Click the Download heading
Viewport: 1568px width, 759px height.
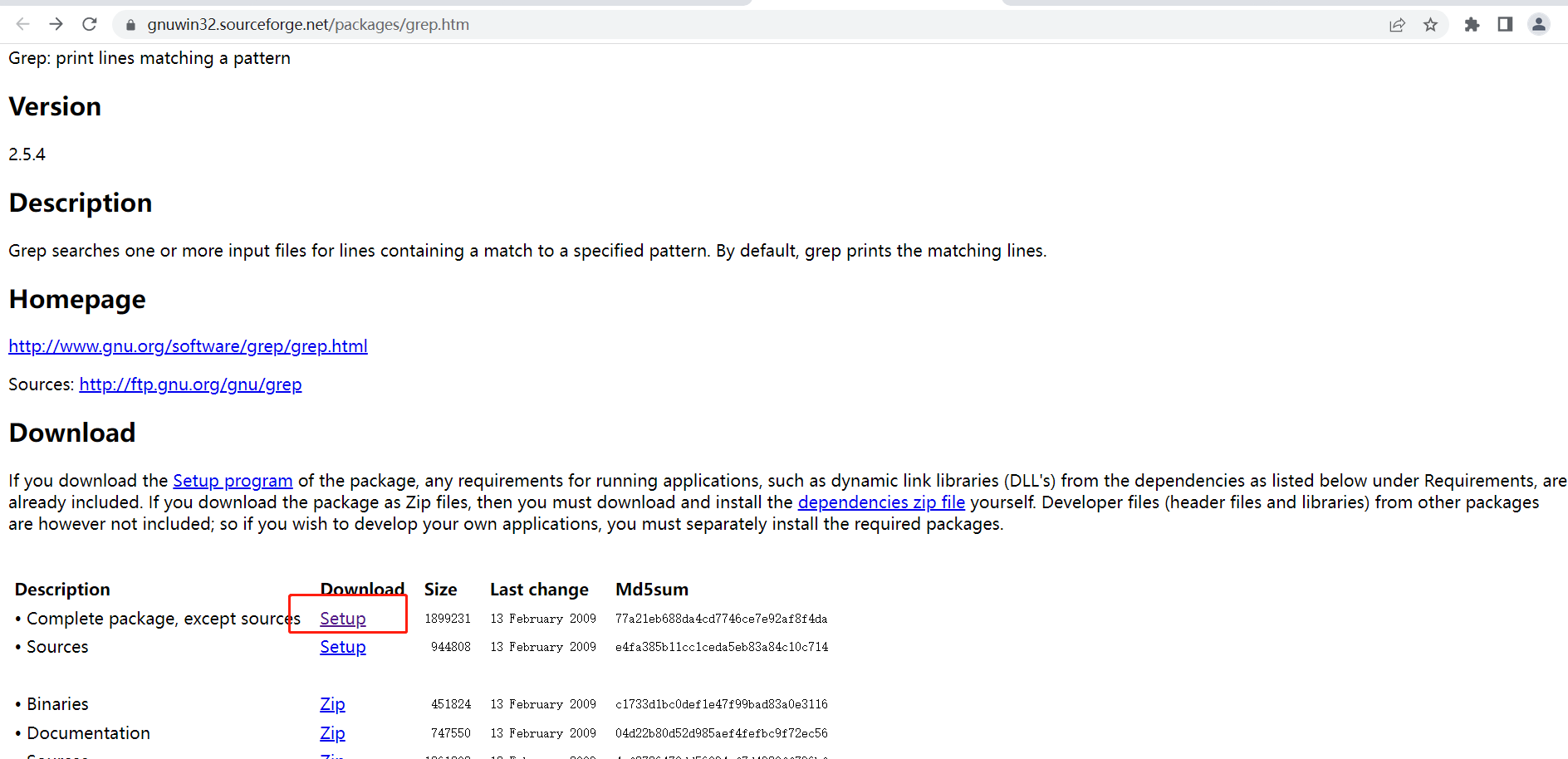(72, 433)
